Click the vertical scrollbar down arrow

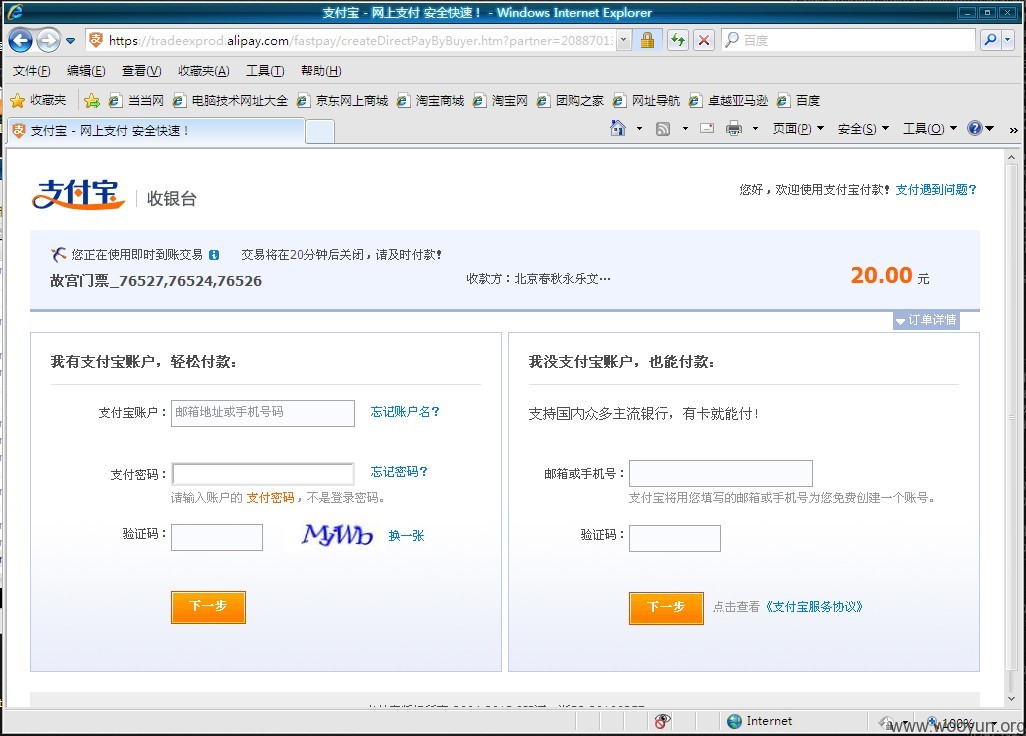coord(1012,698)
